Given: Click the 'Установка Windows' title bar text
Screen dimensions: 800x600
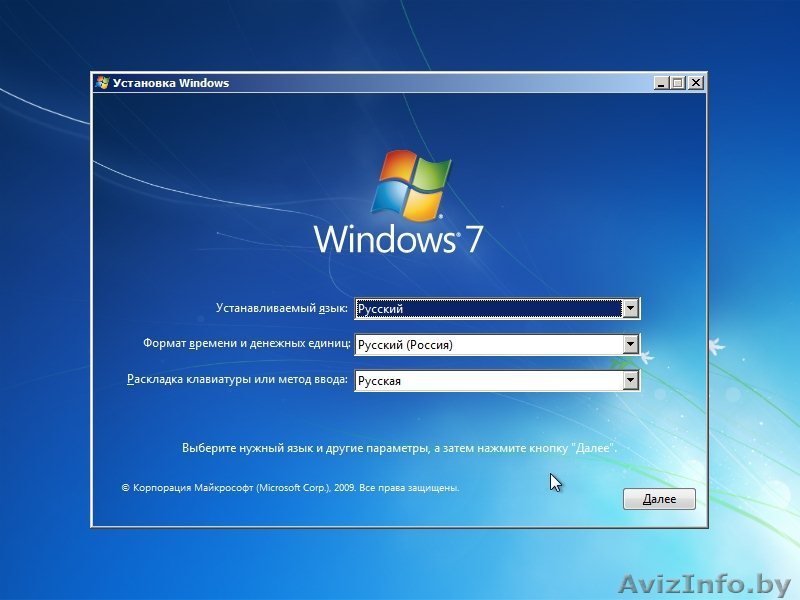Looking at the screenshot, I should (173, 84).
